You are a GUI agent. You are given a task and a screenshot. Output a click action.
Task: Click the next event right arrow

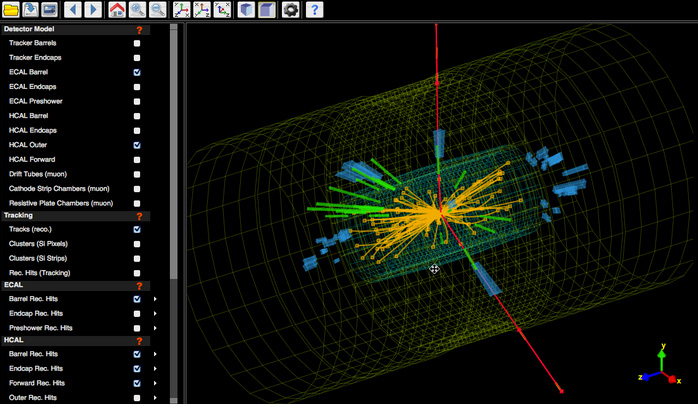[x=93, y=10]
